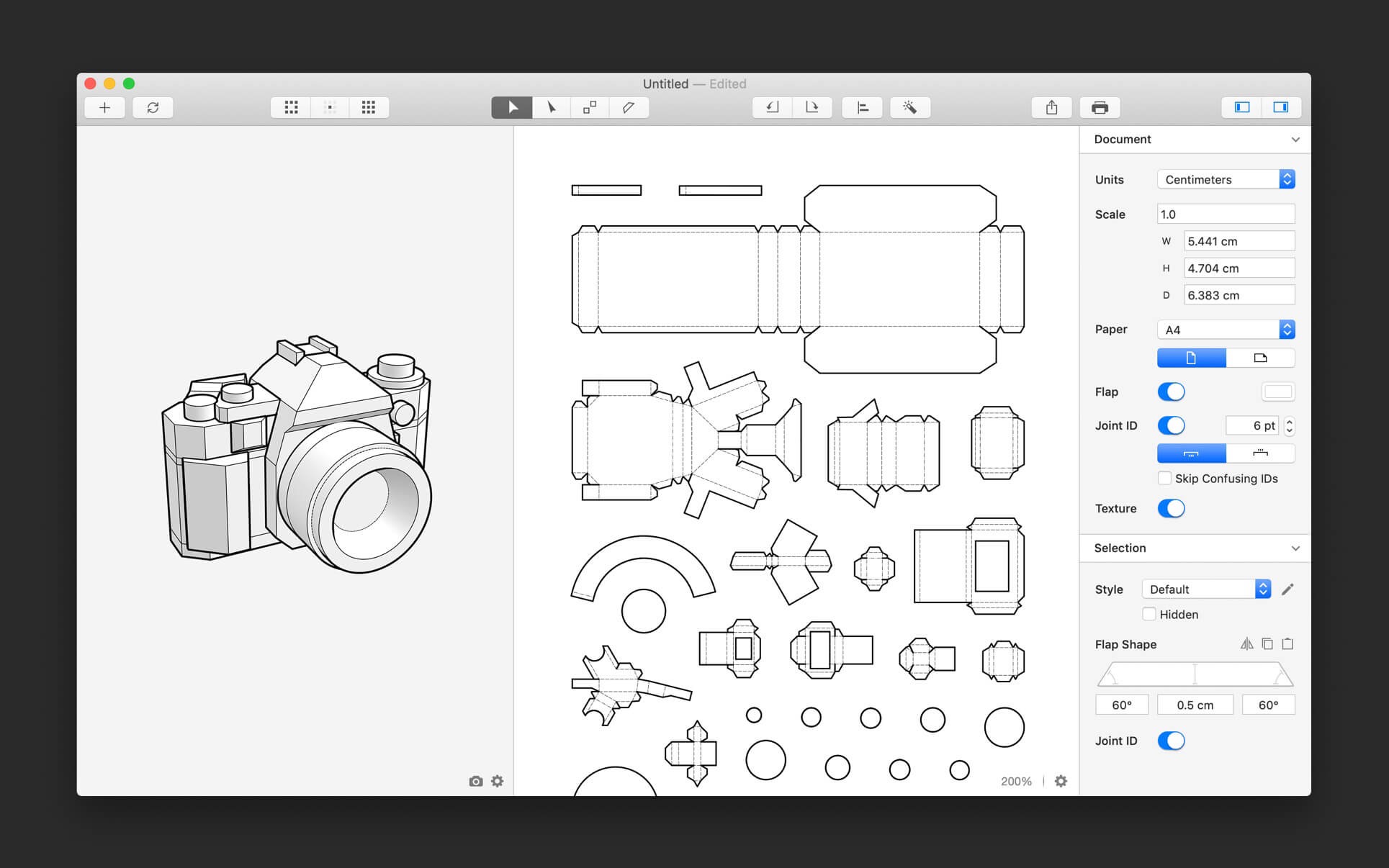Click the refresh/reload button
Image resolution: width=1389 pixels, height=868 pixels.
tap(153, 107)
